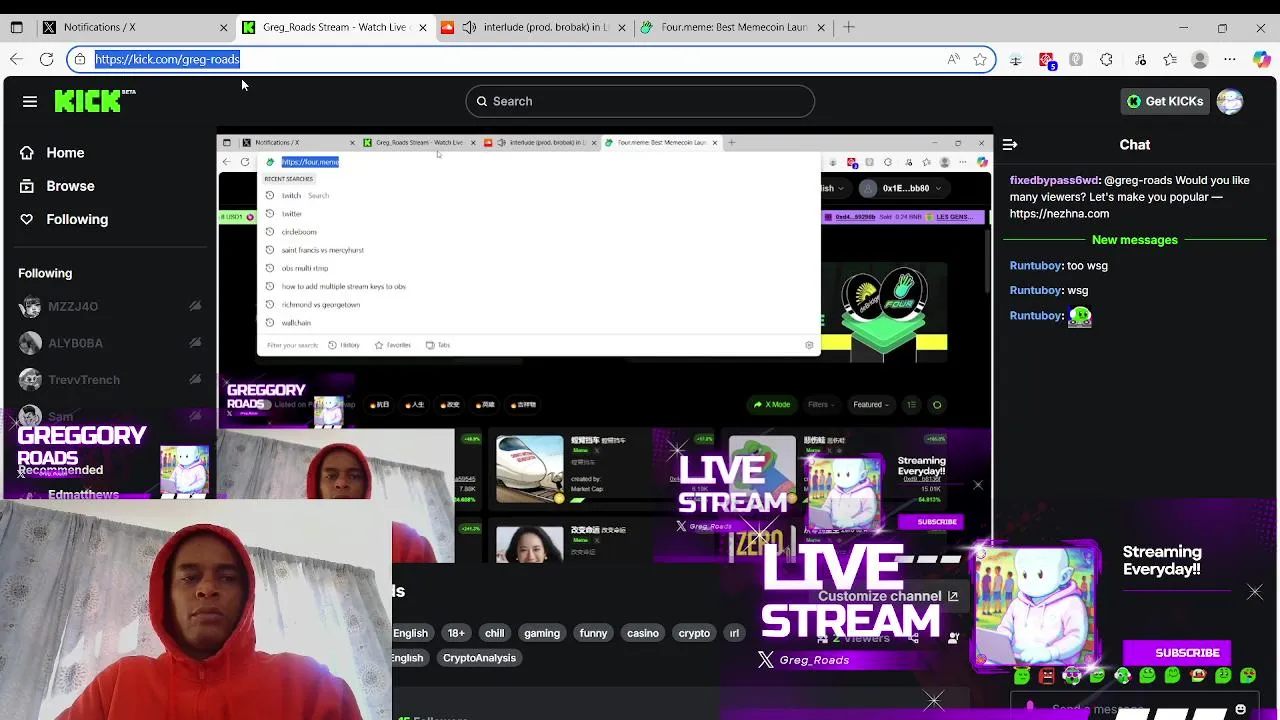This screenshot has width=1280, height=720.
Task: Pick the heart-eyes emote at the end of the quick emotes
Action: click(1249, 677)
